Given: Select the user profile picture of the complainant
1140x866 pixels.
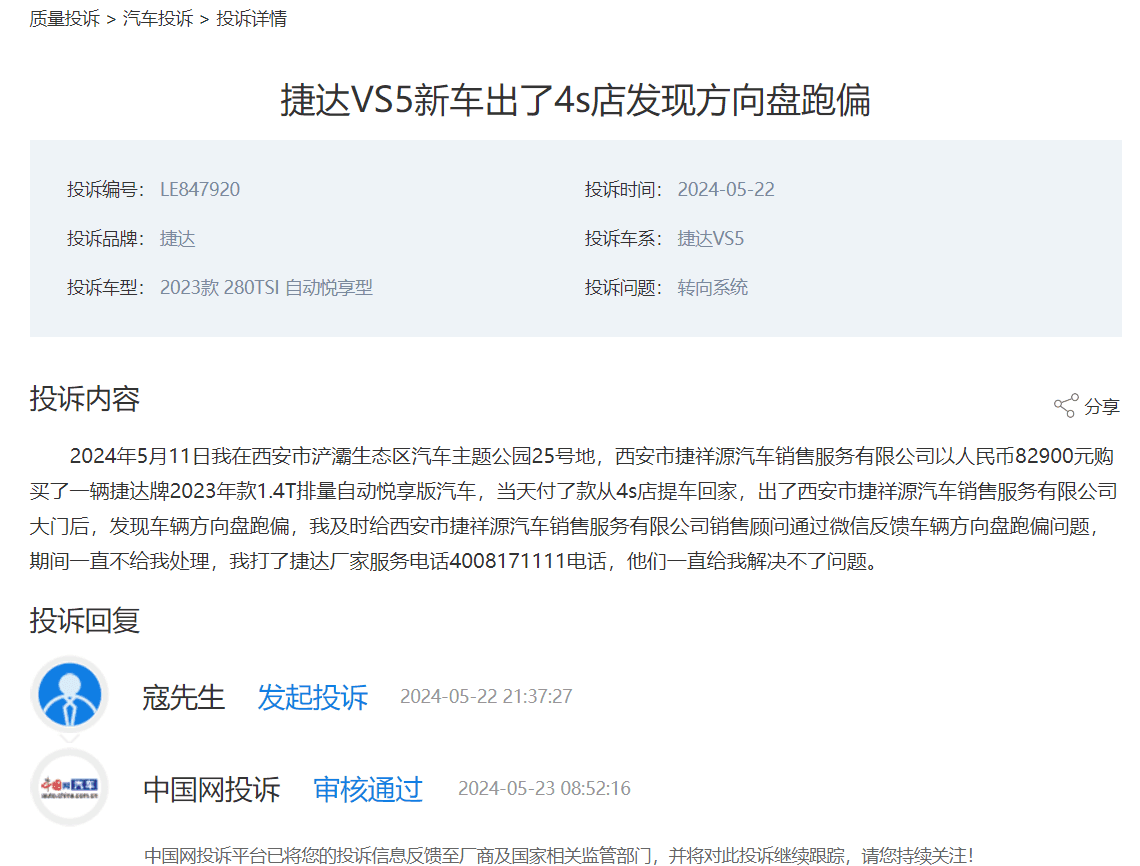Looking at the screenshot, I should coord(69,697).
